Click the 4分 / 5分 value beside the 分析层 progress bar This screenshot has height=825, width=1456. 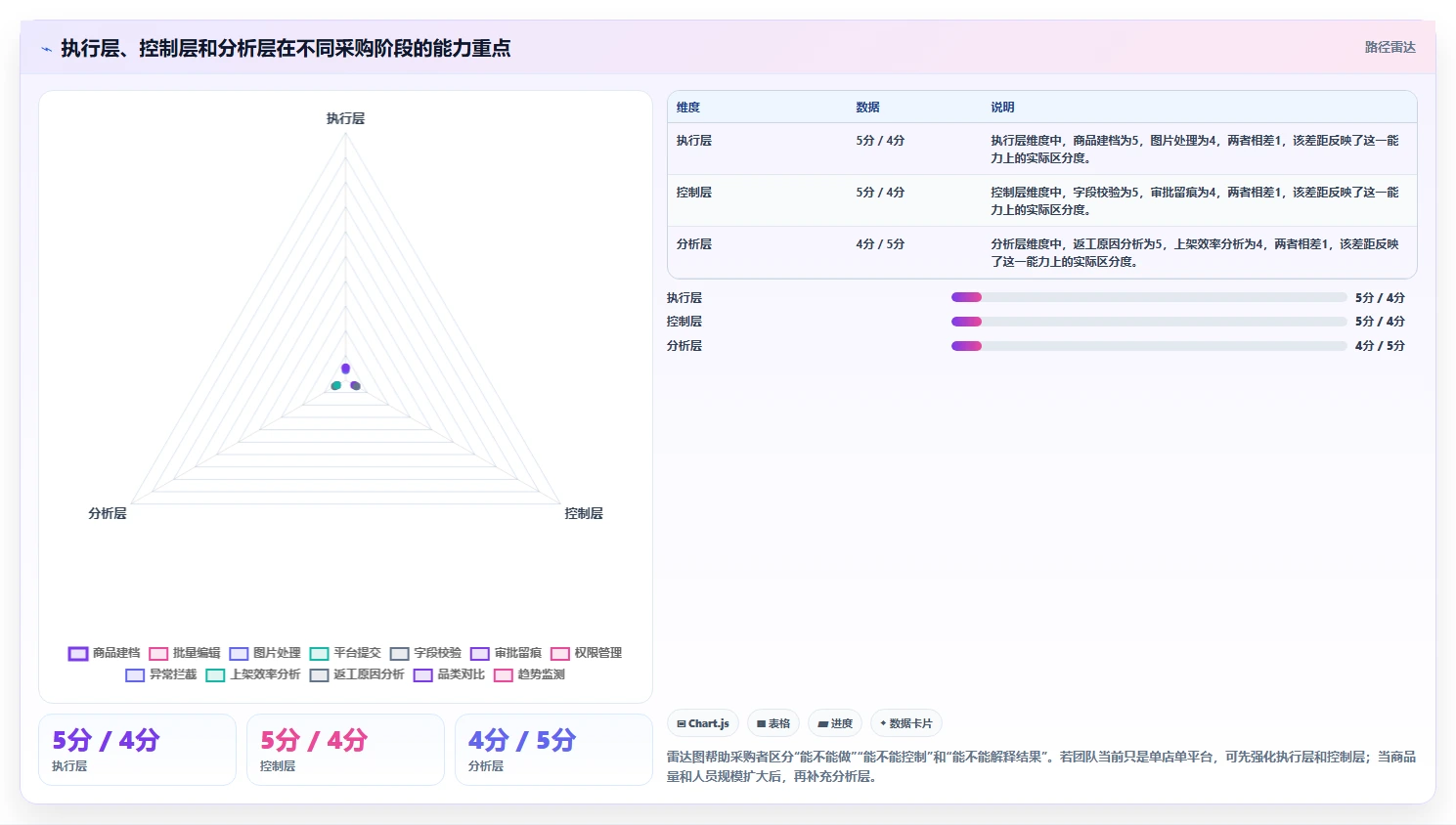tap(1380, 346)
